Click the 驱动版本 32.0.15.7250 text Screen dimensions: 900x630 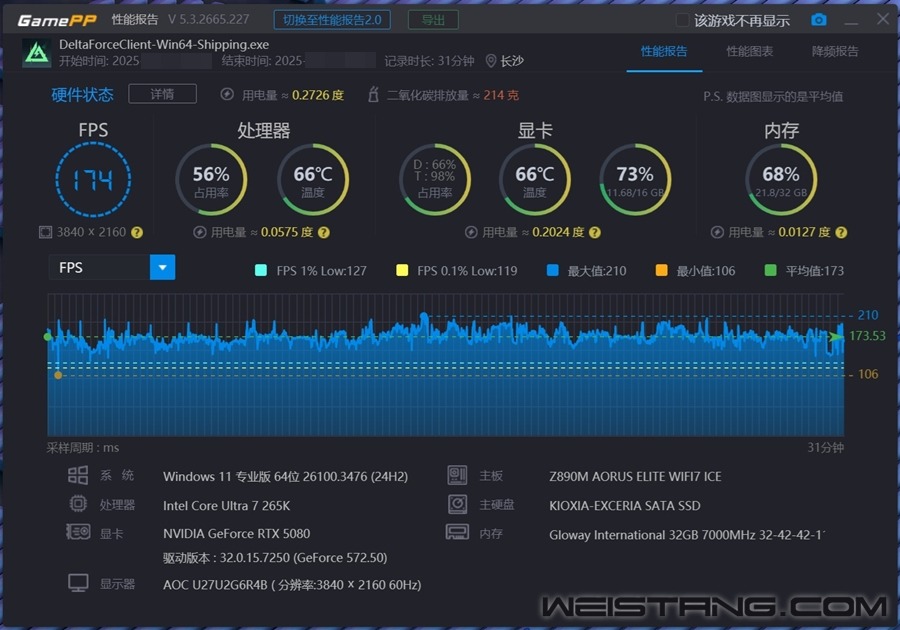(275, 558)
